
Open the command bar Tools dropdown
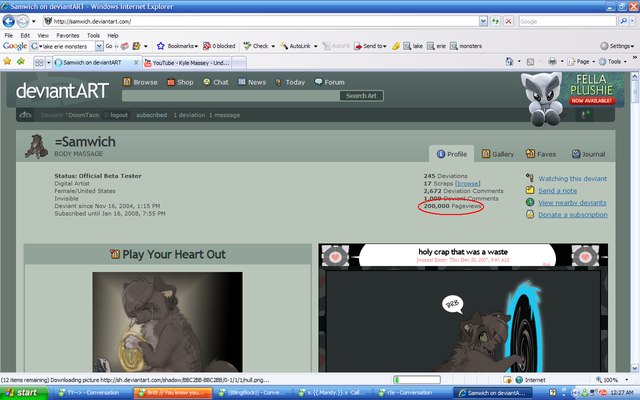pyautogui.click(x=613, y=62)
